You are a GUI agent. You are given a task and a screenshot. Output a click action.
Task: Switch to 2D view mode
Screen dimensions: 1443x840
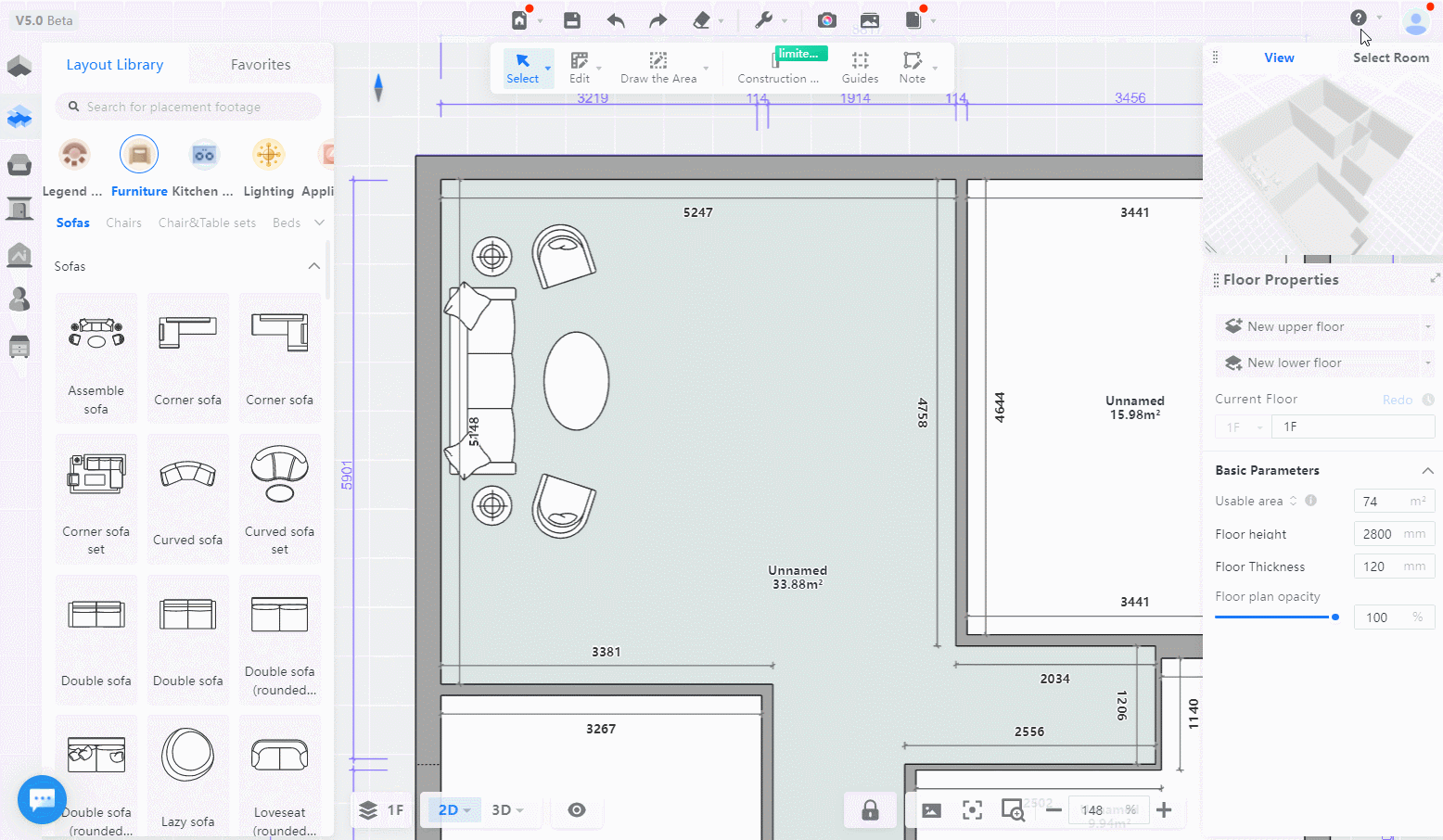click(x=450, y=810)
